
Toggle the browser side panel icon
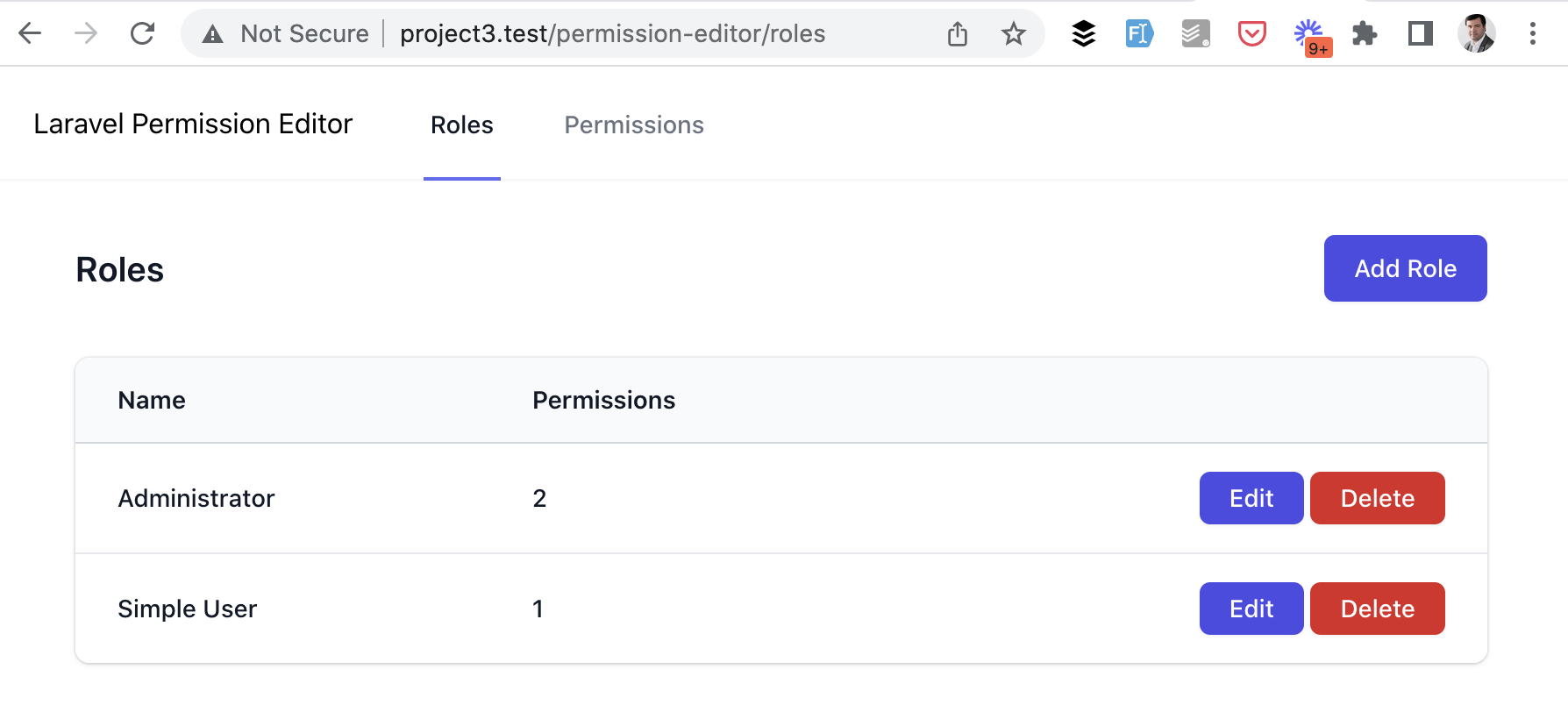pyautogui.click(x=1421, y=34)
